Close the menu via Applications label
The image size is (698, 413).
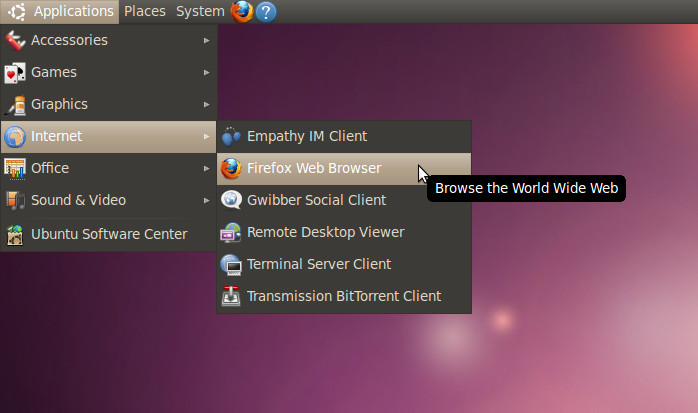click(73, 12)
